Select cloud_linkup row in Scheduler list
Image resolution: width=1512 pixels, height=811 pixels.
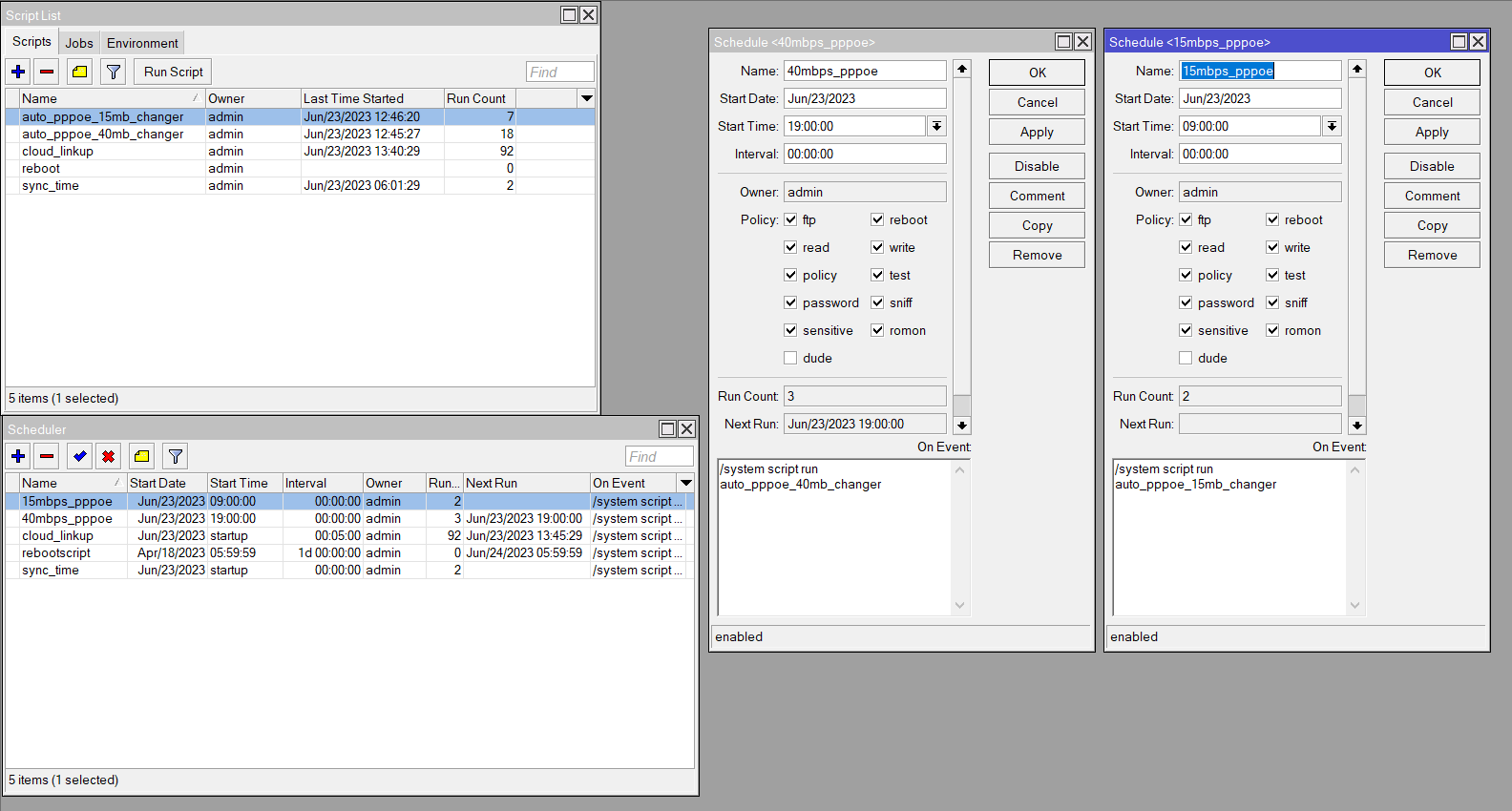click(x=57, y=535)
